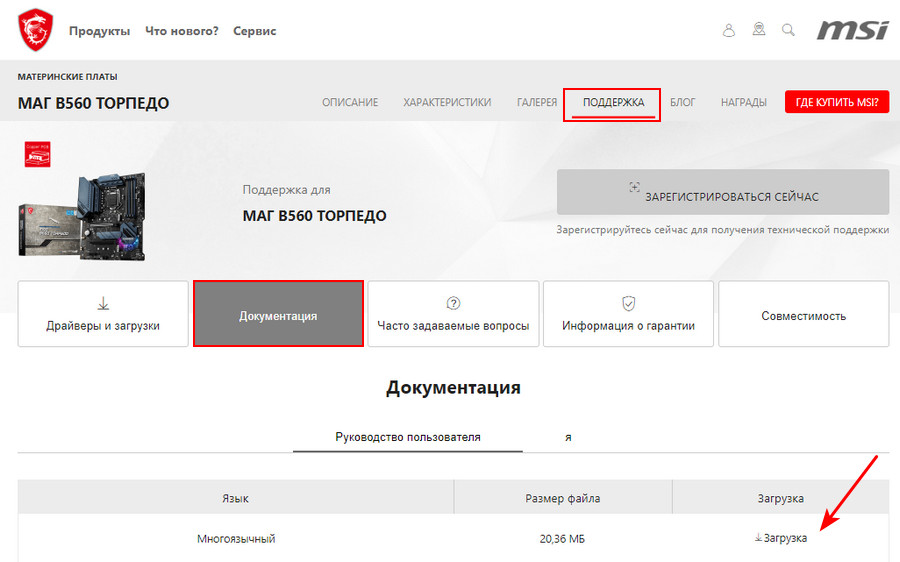
Task: Select the Документация section button
Action: (x=278, y=313)
